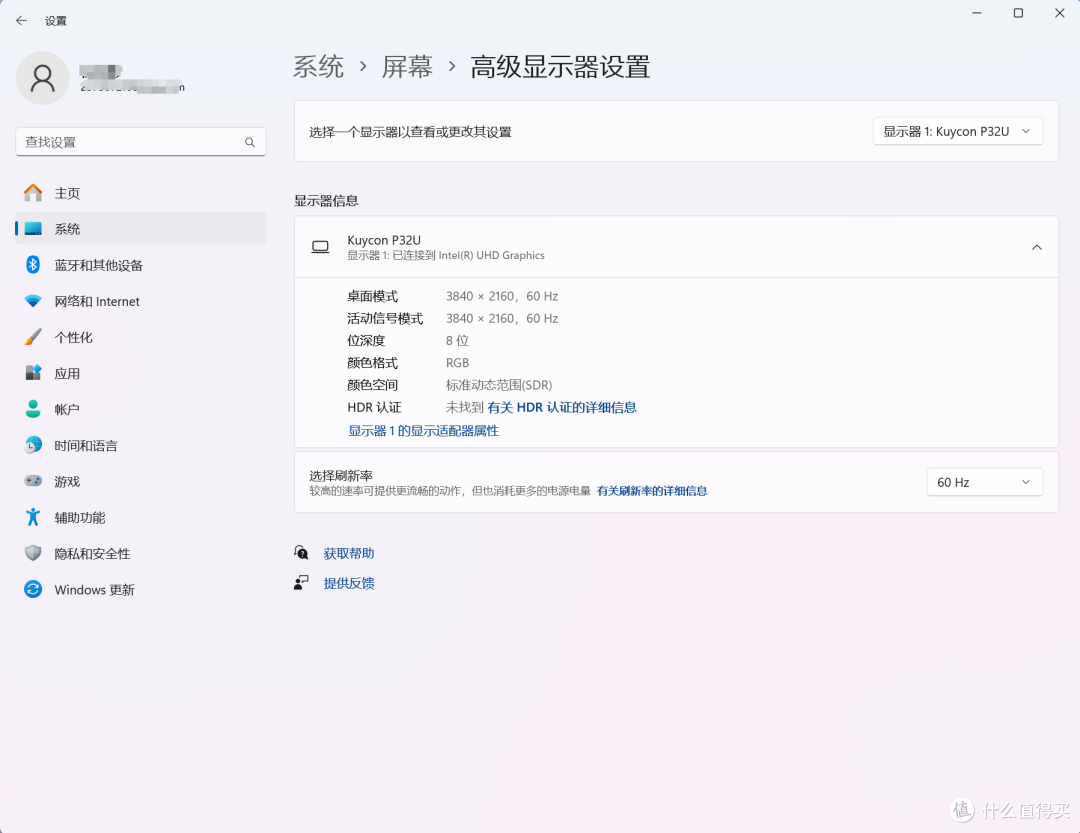The height and width of the screenshot is (833, 1080).
Task: Maximize the Settings window
Action: coord(1018,13)
